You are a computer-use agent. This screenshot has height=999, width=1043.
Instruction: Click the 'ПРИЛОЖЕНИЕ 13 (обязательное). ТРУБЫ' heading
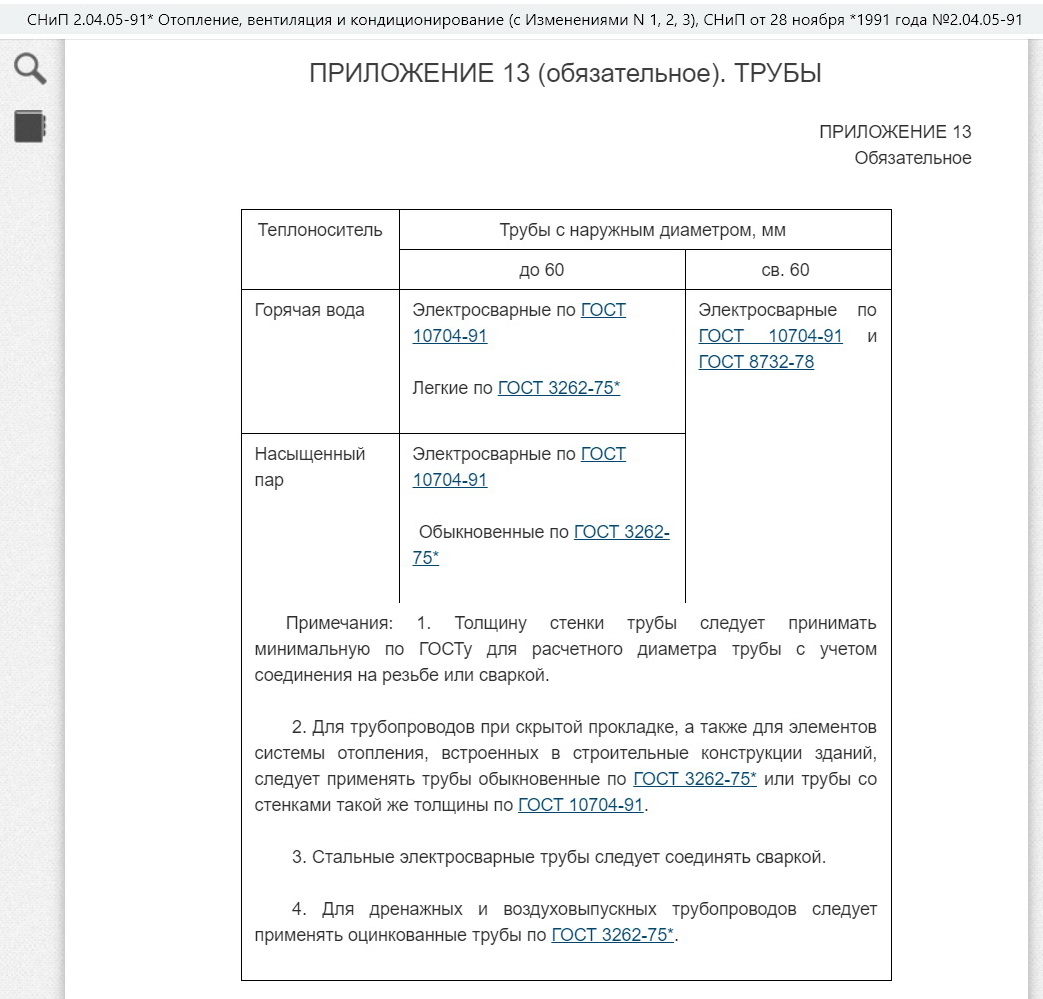pyautogui.click(x=565, y=74)
